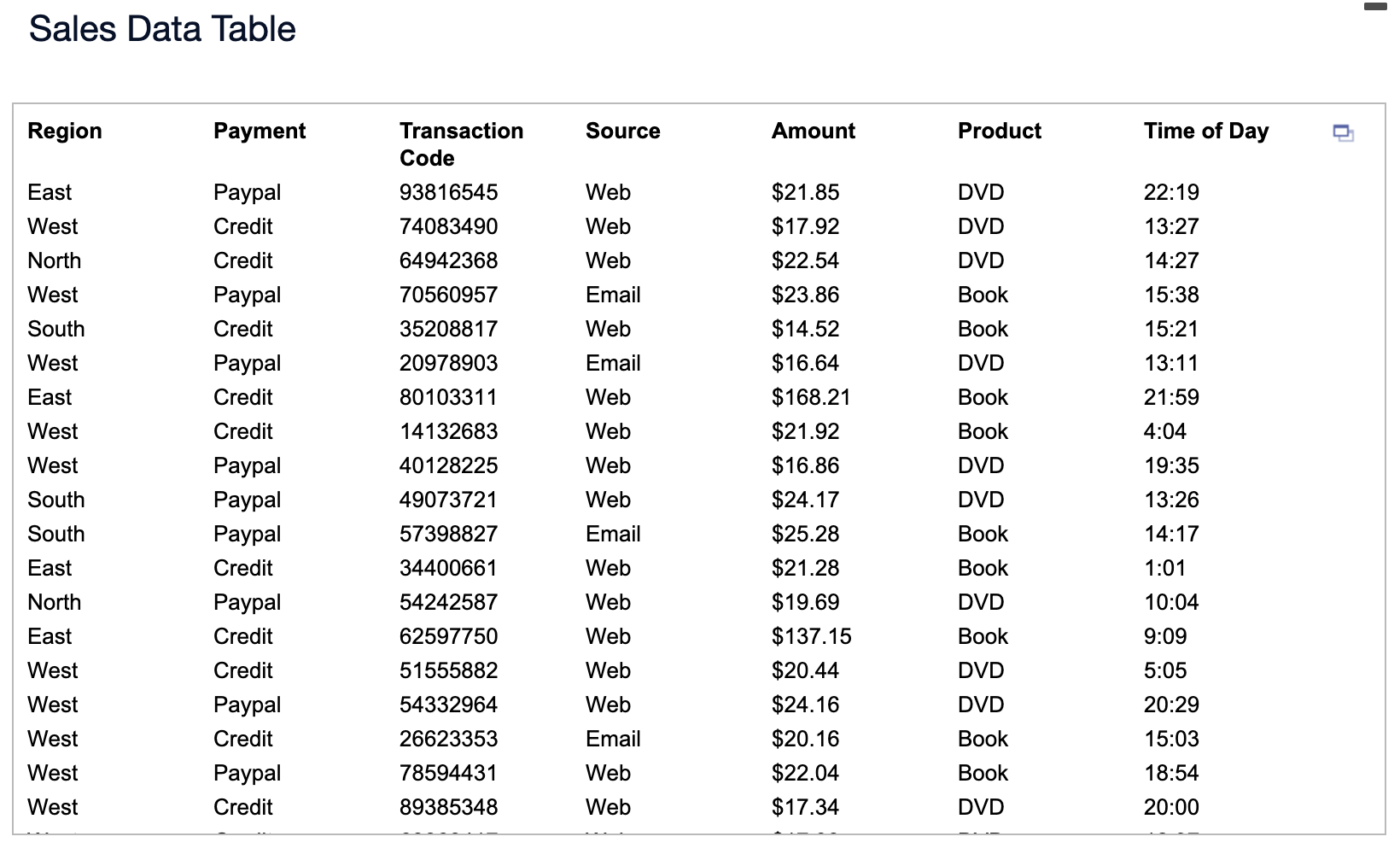This screenshot has width=1400, height=854.
Task: Click the 22:19 time entry
Action: [1170, 192]
